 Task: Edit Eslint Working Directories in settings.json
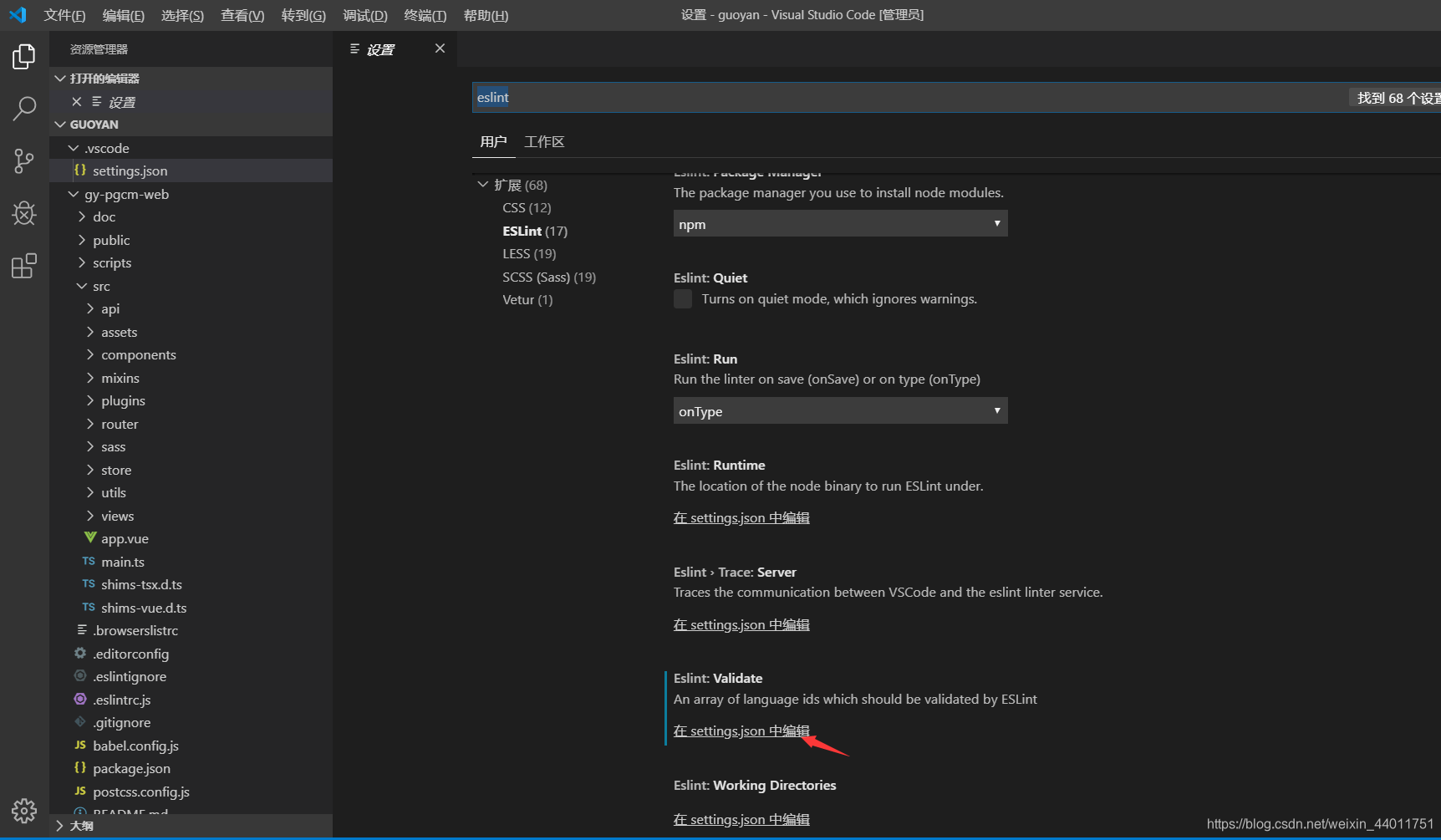click(x=741, y=820)
